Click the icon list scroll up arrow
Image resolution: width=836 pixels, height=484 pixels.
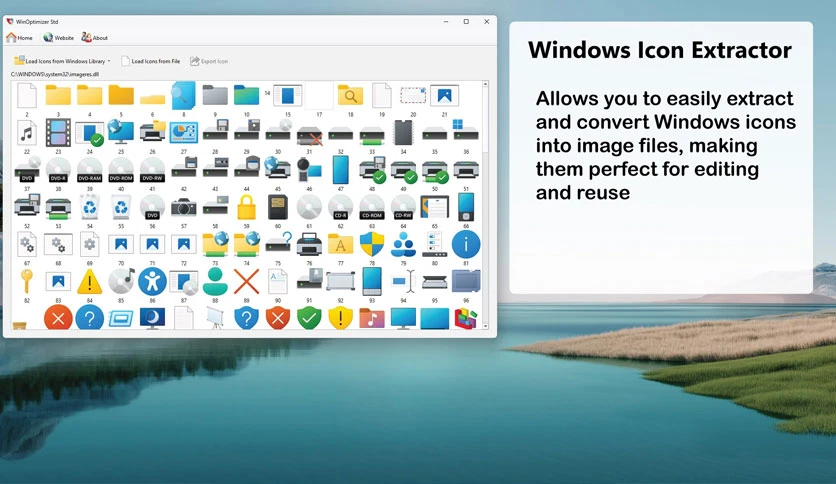click(485, 84)
